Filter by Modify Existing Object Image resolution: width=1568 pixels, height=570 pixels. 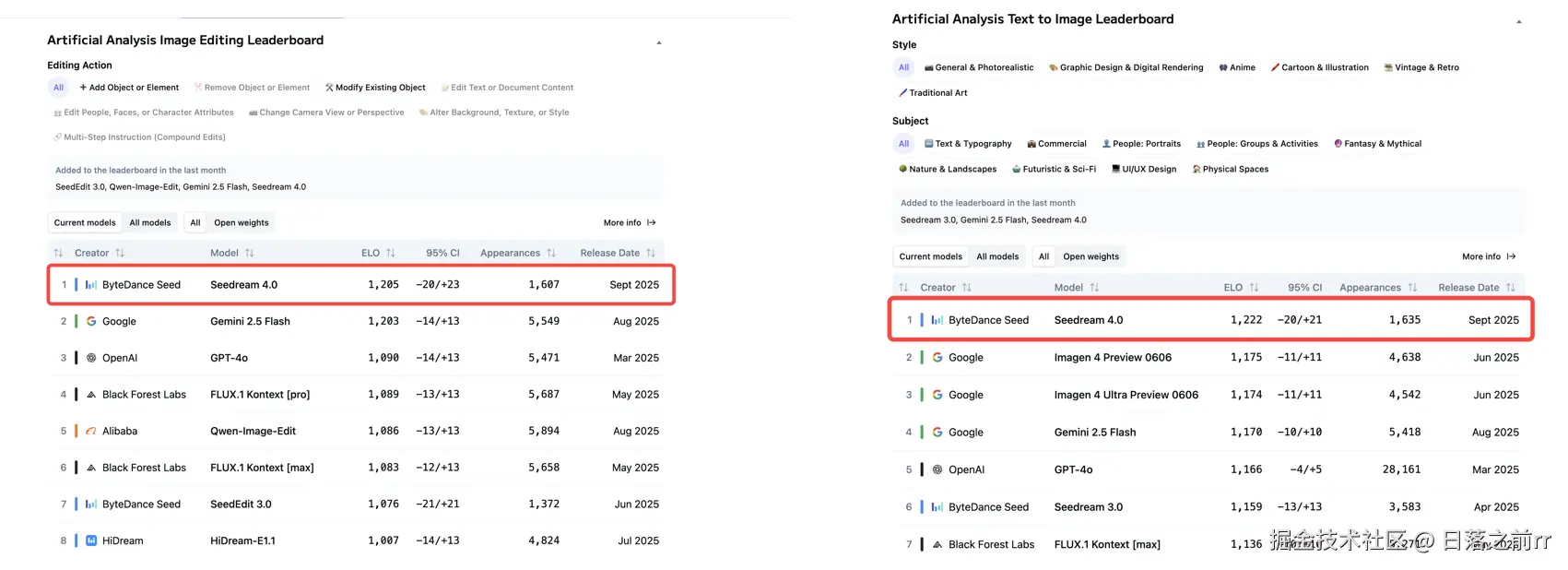click(375, 88)
